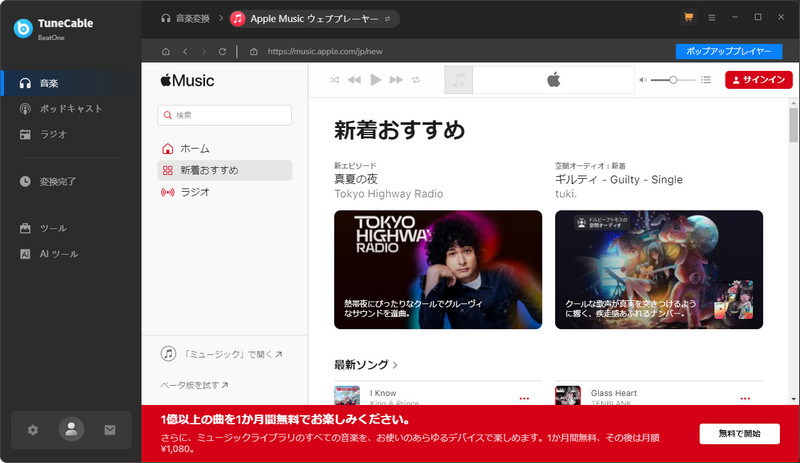Click the TuneCable logo
This screenshot has height=463, width=800.
pyautogui.click(x=23, y=28)
